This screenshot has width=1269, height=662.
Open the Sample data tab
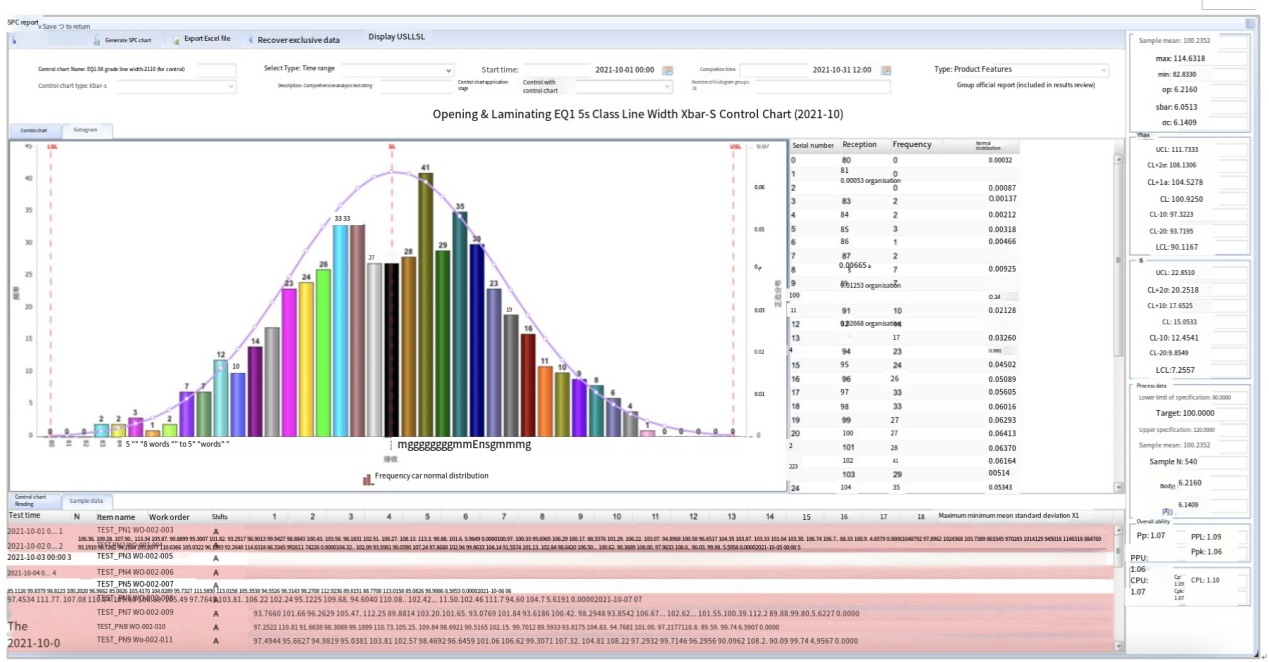pos(87,500)
